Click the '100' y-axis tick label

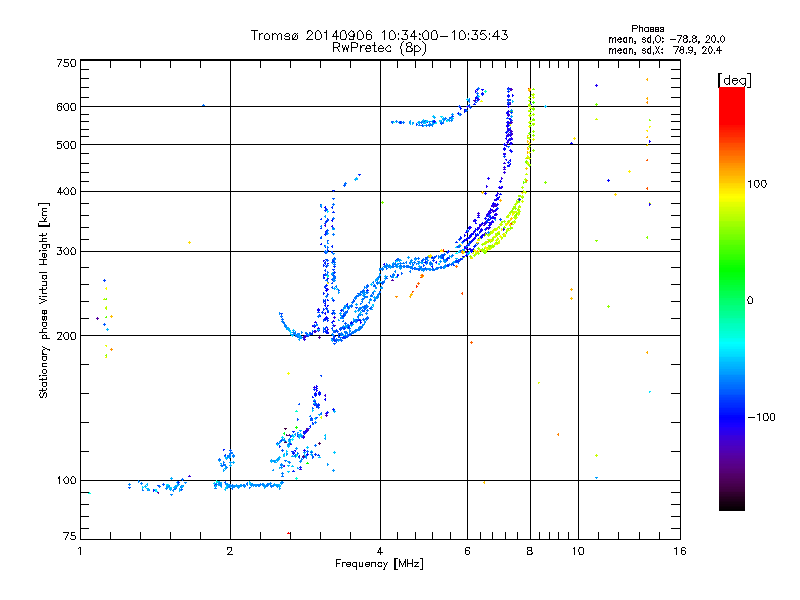66,481
